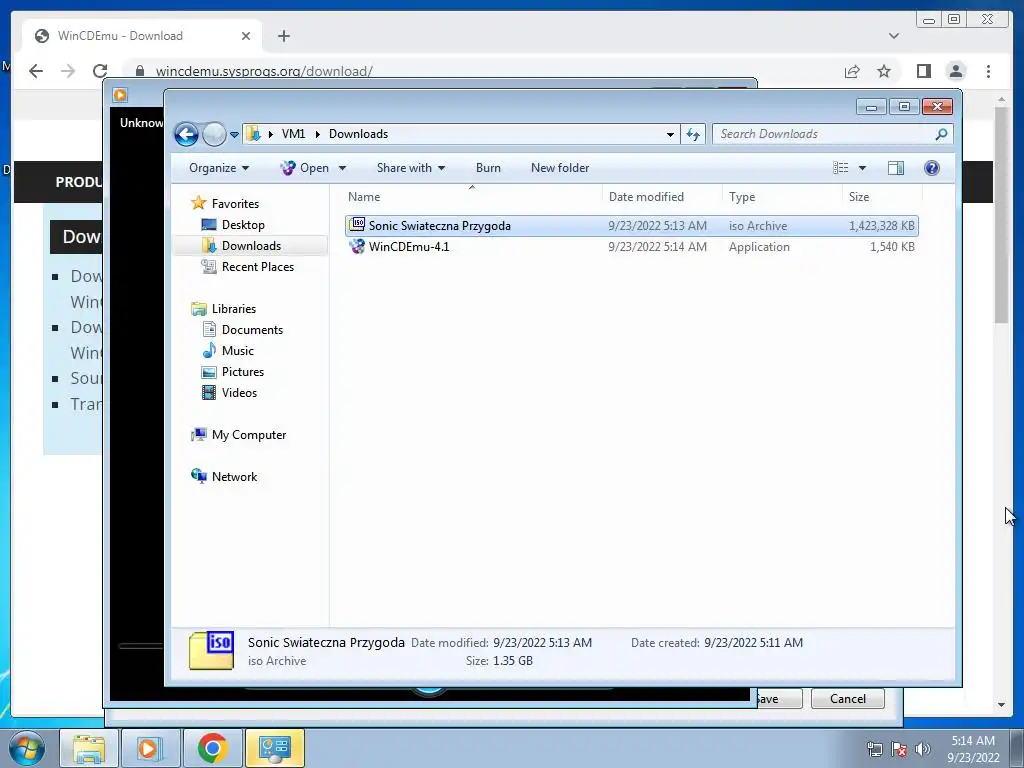The image size is (1024, 768).
Task: Expand the address bar history dropdown
Action: [x=670, y=135]
